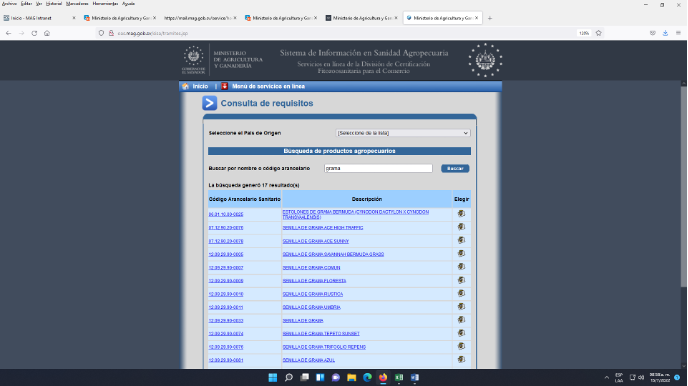Choose the ESTOLONES DE GRAMA BERMUDA row Elegir icon
688x386 pixels.
pyautogui.click(x=461, y=214)
